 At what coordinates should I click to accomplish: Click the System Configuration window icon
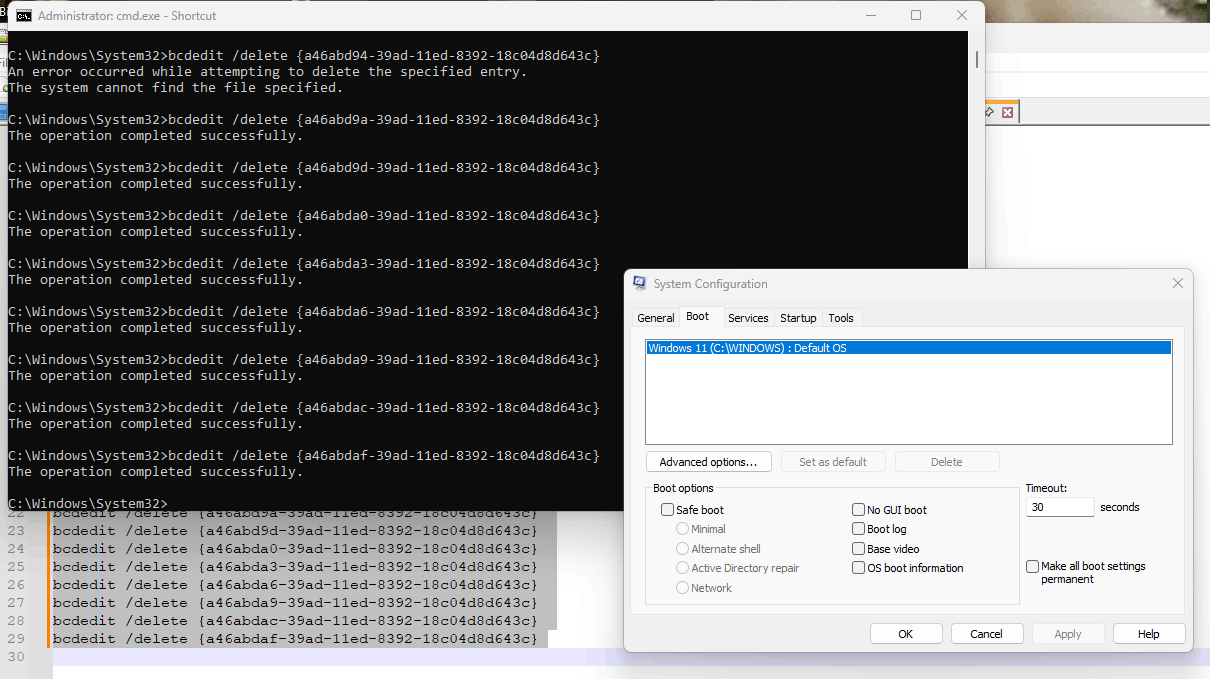640,284
